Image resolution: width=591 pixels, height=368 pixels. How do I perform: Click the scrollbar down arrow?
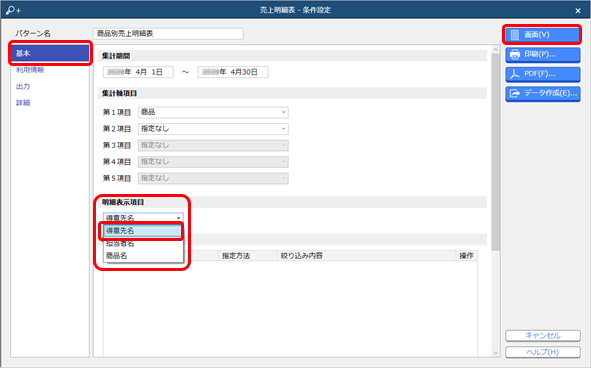coord(496,353)
